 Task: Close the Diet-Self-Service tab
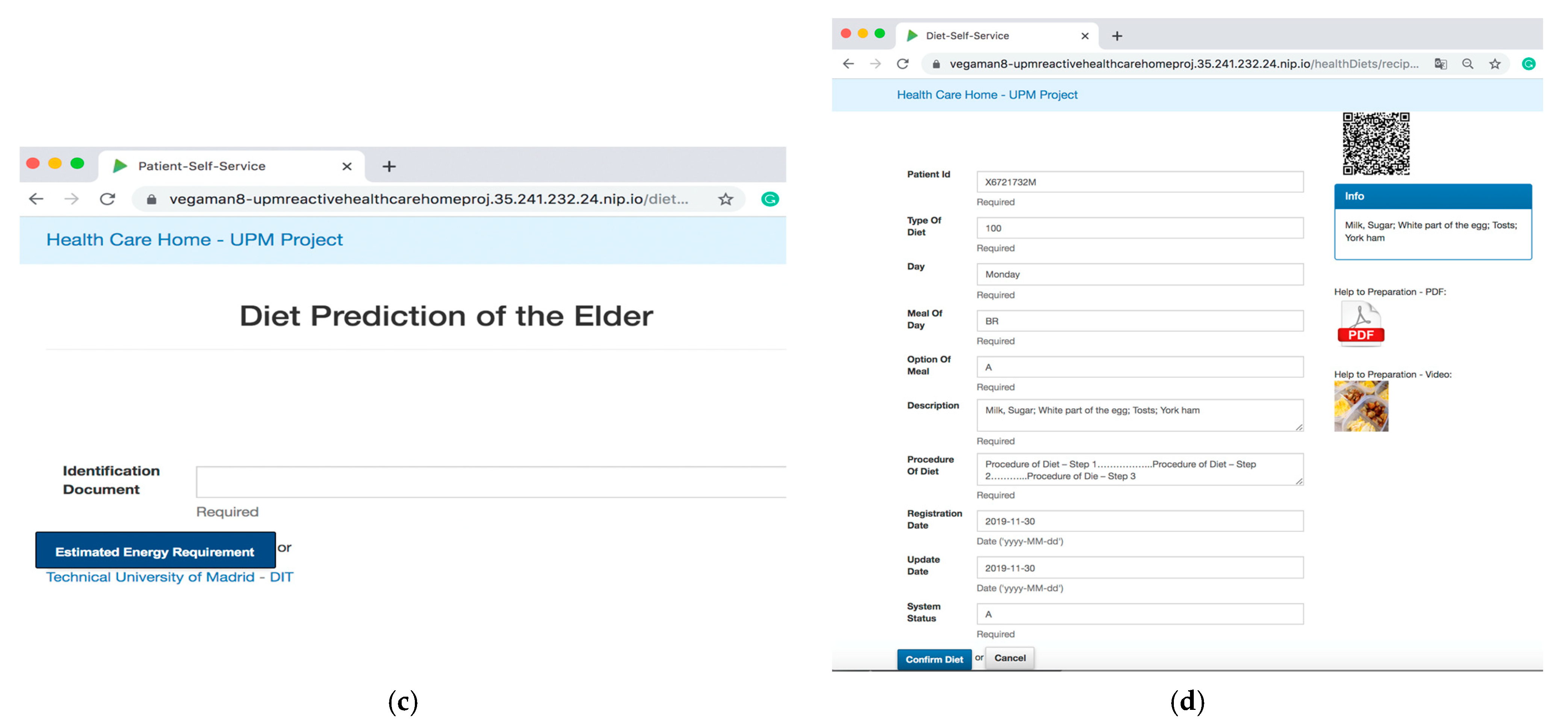pos(1085,36)
